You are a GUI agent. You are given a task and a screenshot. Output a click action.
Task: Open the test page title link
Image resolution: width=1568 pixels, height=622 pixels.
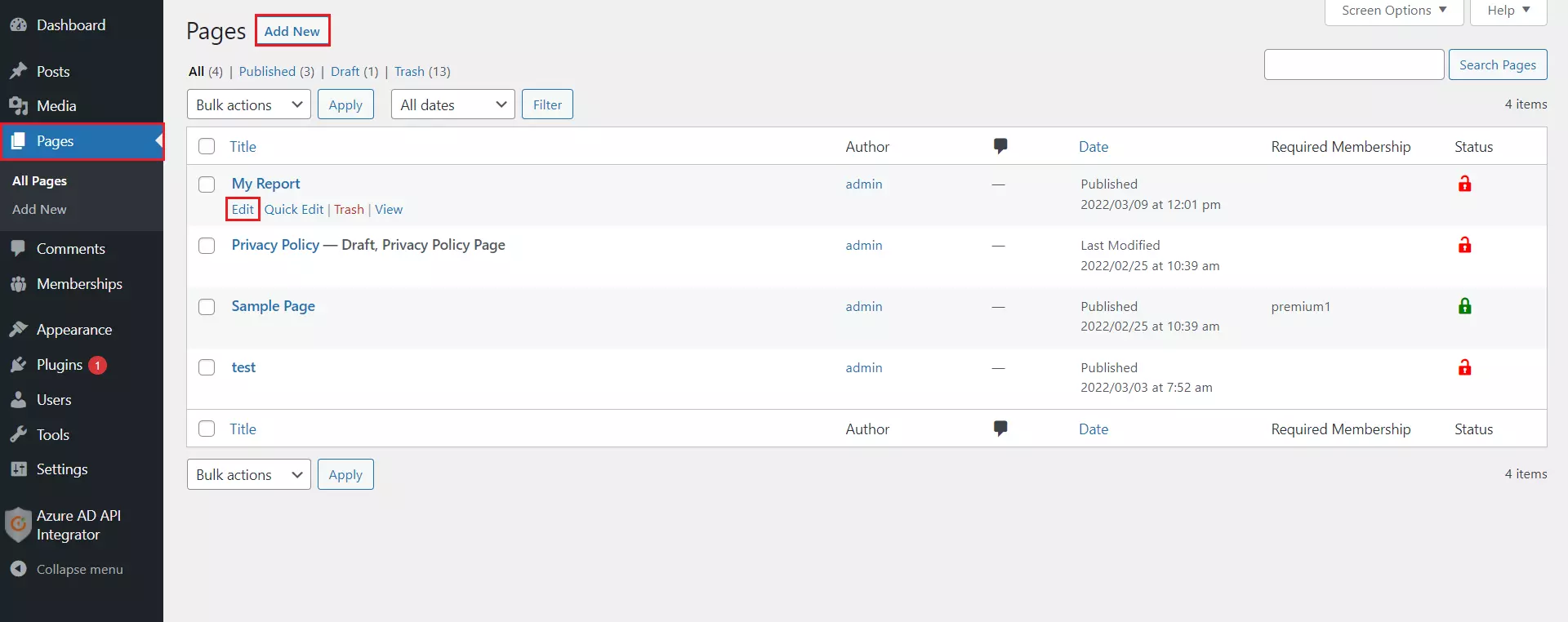[243, 367]
